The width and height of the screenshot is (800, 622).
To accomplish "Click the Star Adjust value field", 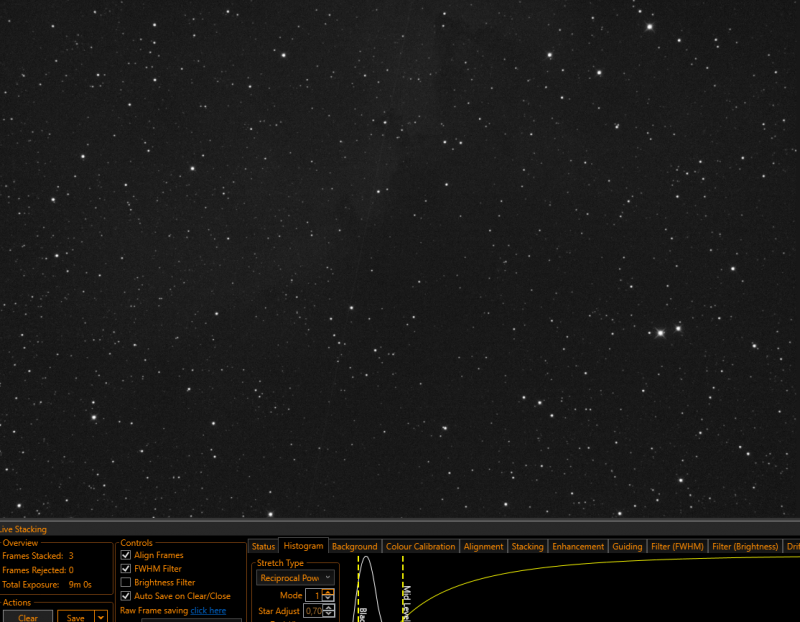I will click(313, 610).
